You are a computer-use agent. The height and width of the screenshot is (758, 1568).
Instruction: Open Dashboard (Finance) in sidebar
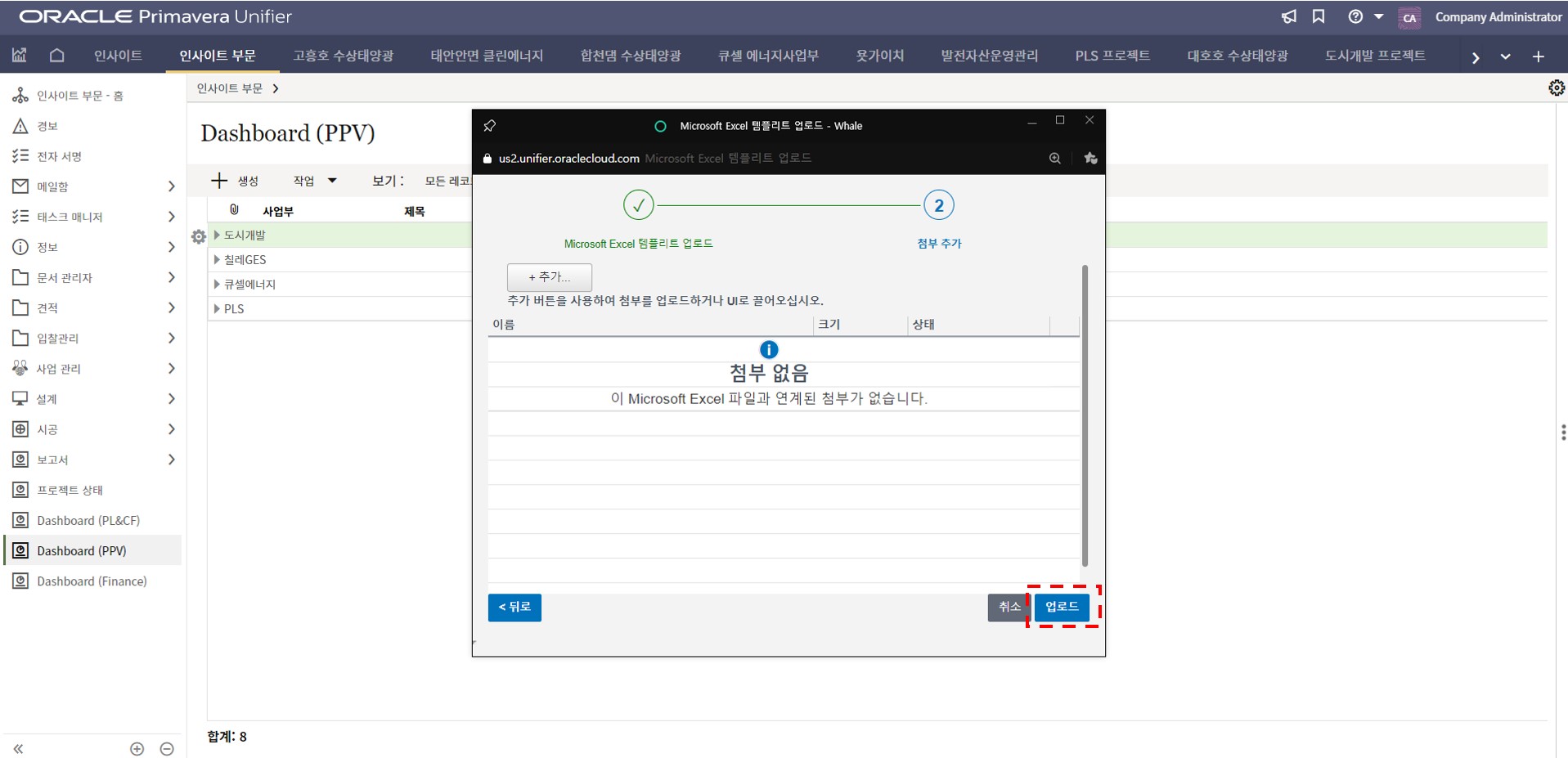click(x=92, y=581)
